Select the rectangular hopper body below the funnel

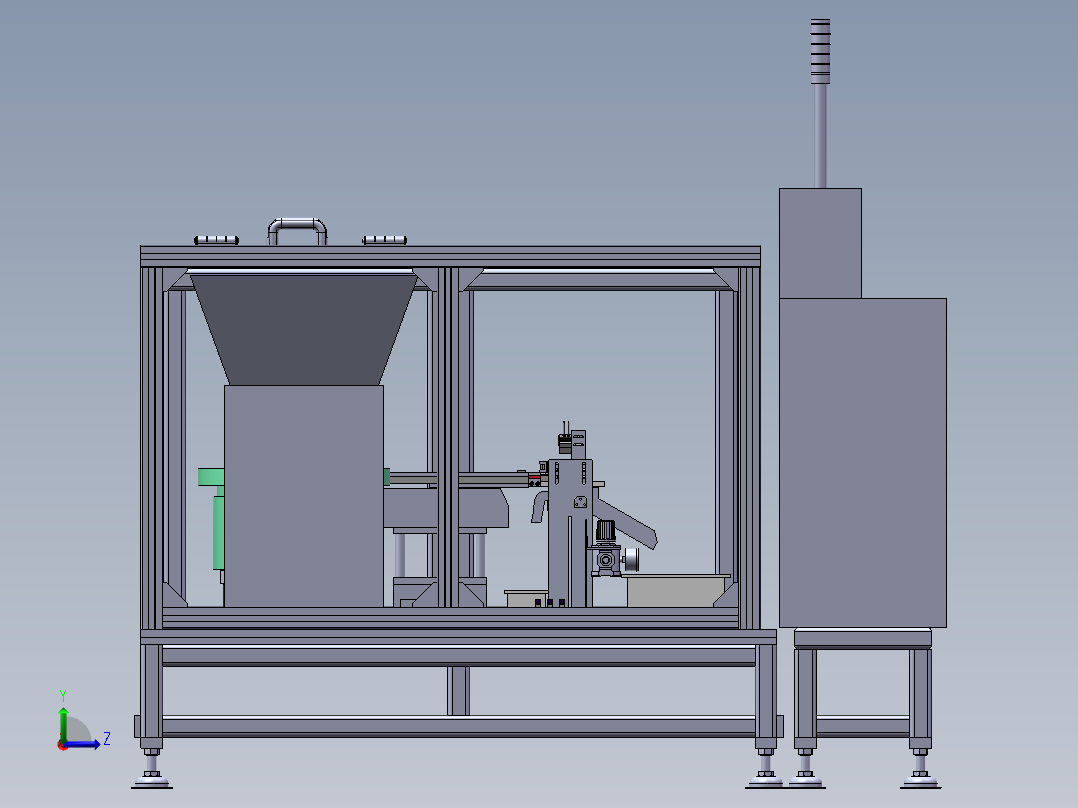[x=304, y=496]
